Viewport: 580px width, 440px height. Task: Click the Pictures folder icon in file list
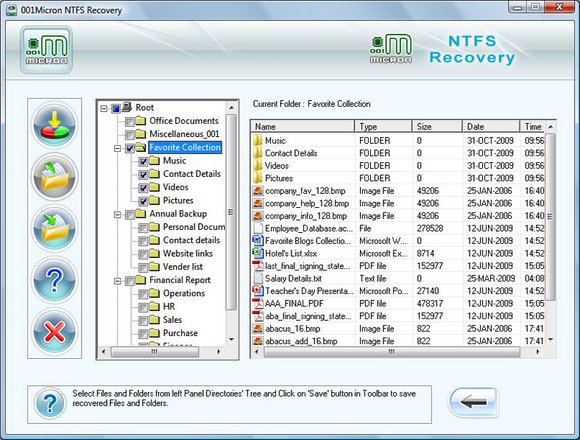pyautogui.click(x=258, y=178)
